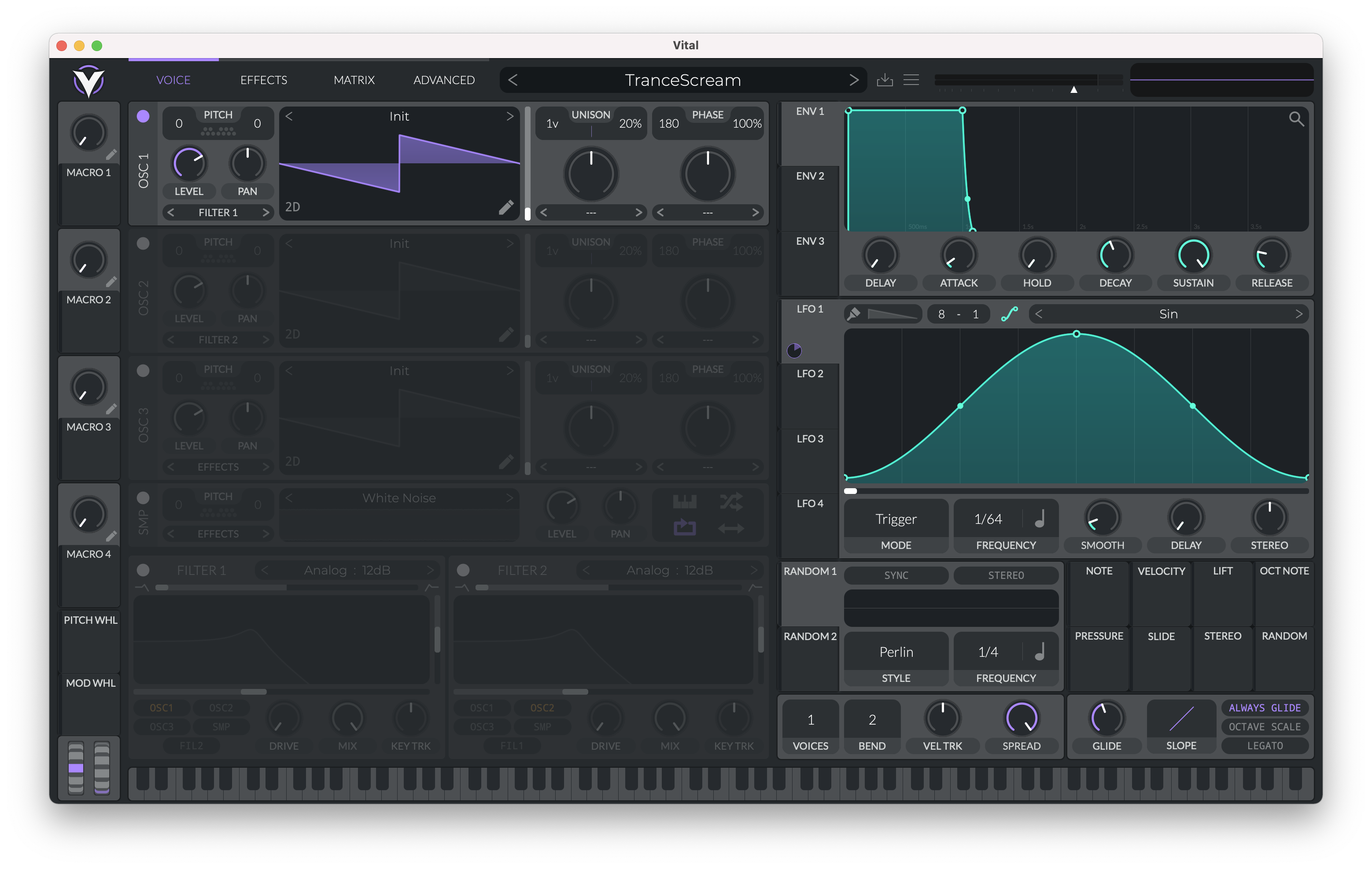Edit OSC 2 wavetable with pencil icon

pos(506,335)
